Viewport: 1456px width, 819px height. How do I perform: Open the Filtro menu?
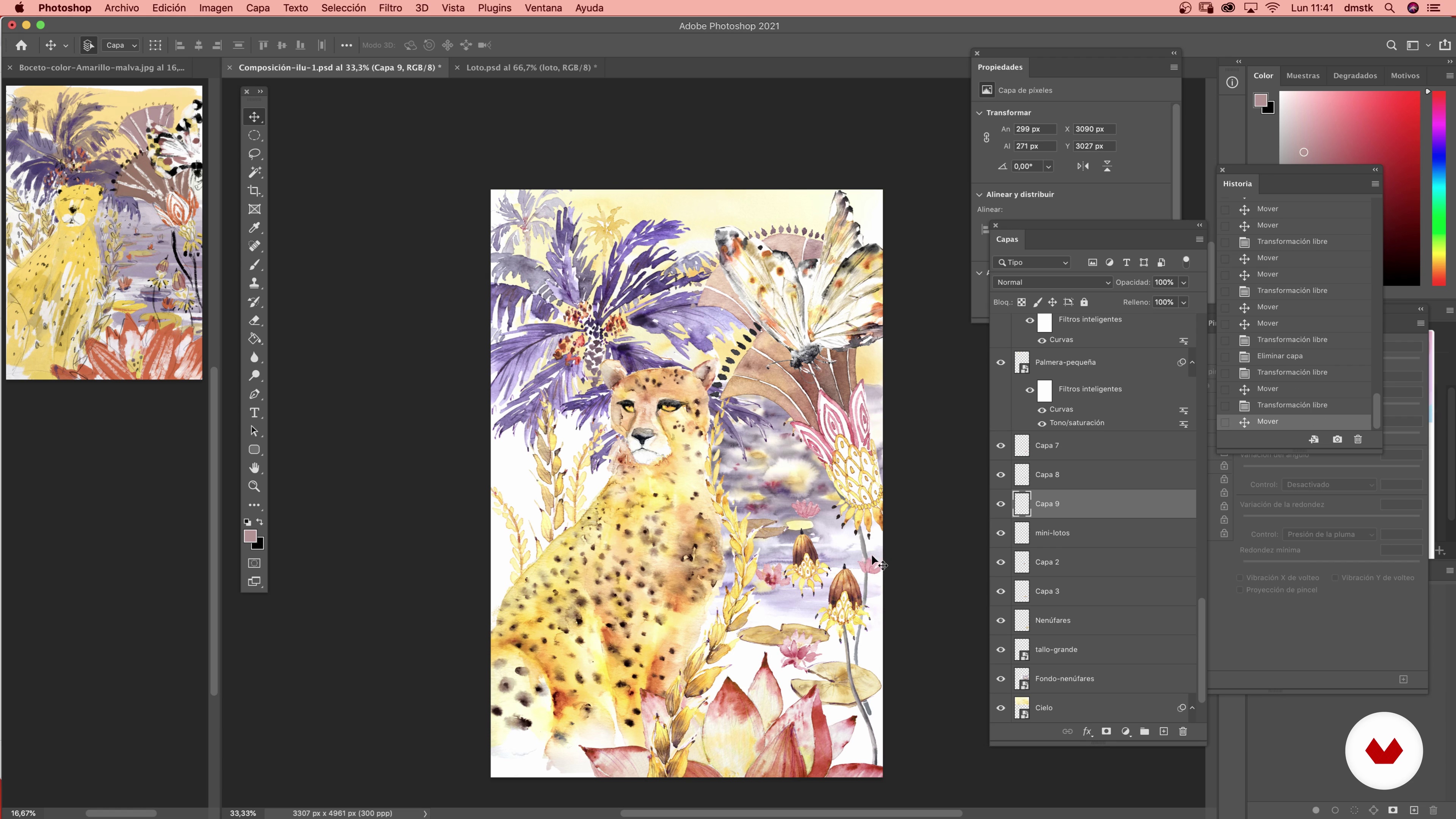390,8
